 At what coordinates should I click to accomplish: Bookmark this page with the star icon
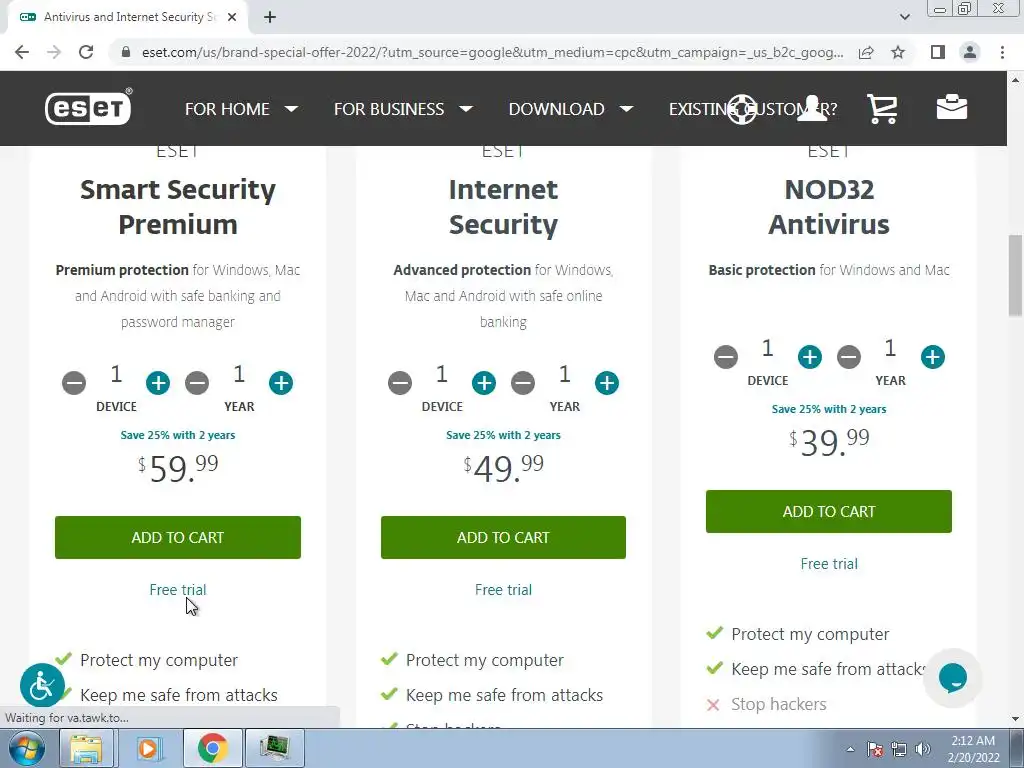(x=898, y=52)
